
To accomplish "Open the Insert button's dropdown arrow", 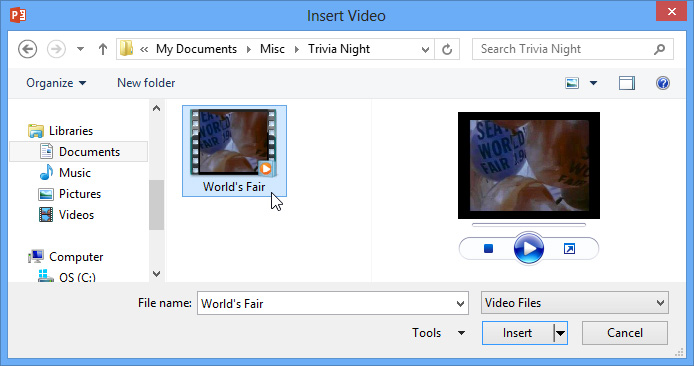I will pos(561,333).
